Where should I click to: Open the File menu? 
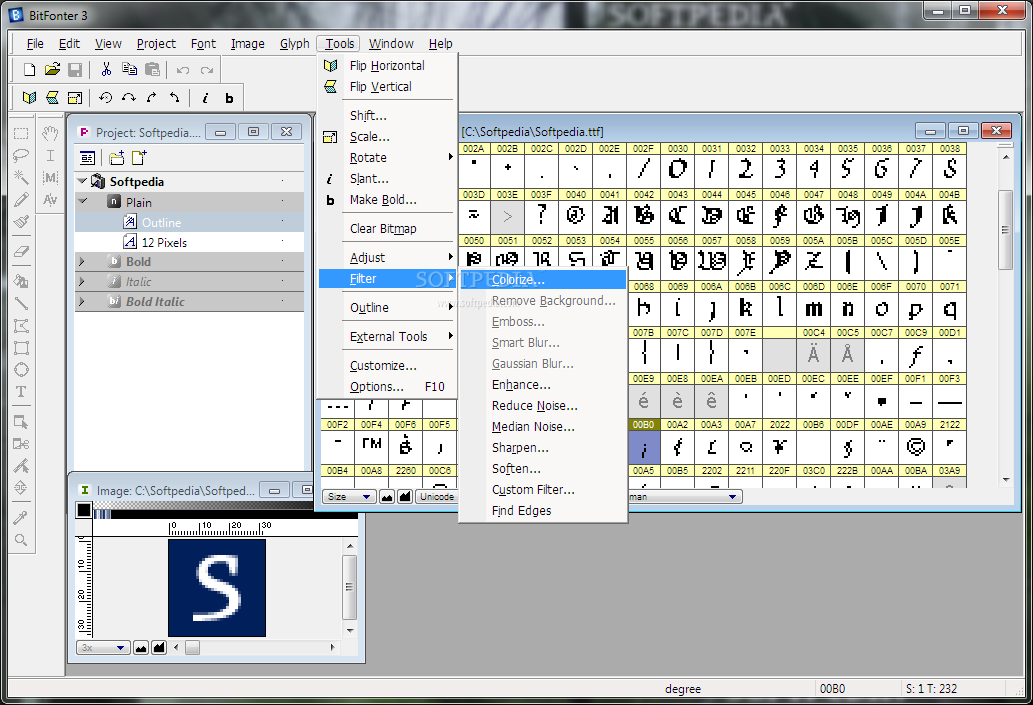click(35, 43)
